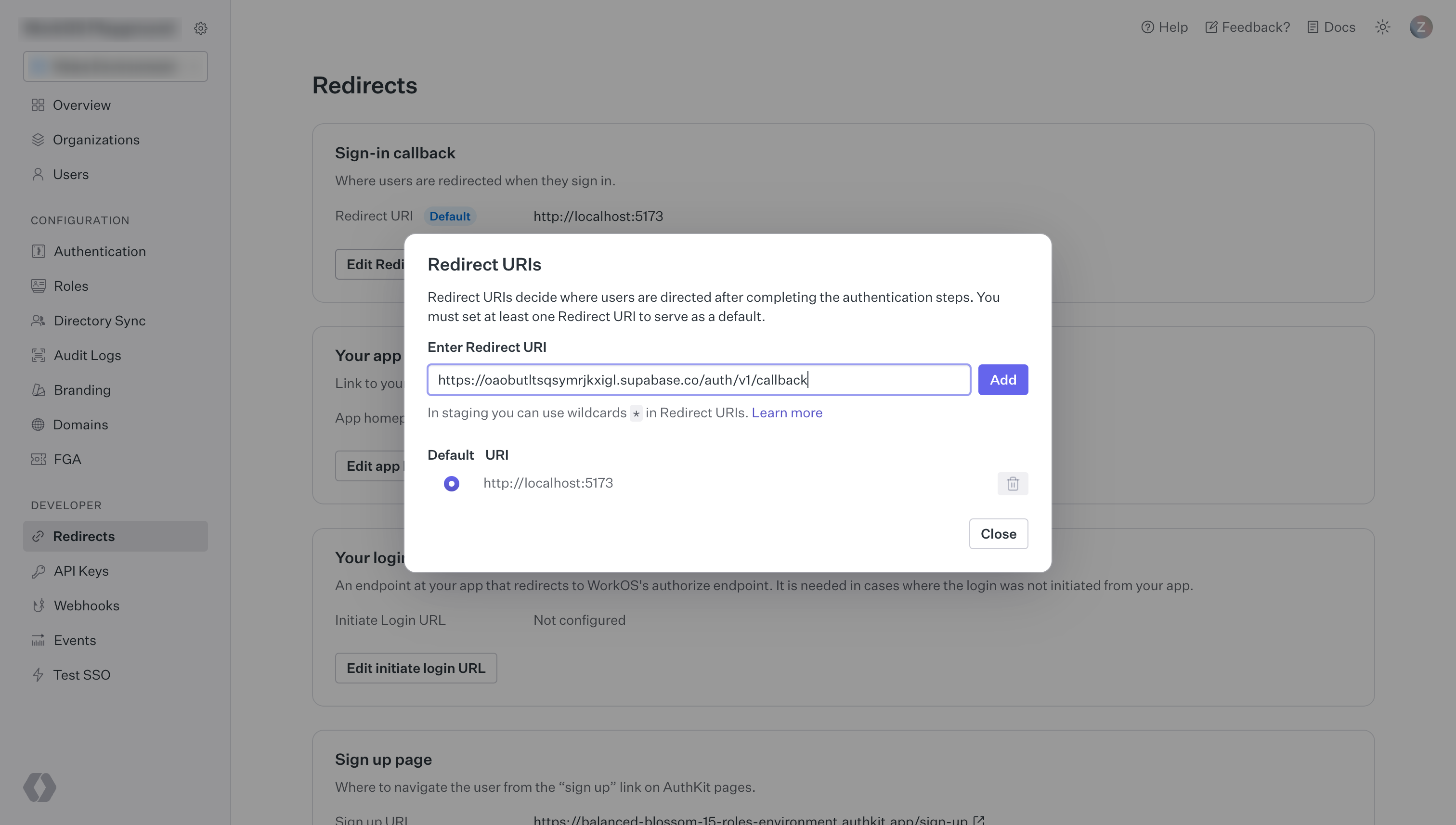This screenshot has width=1456, height=825.
Task: Navigate to the Users section
Action: 71,174
